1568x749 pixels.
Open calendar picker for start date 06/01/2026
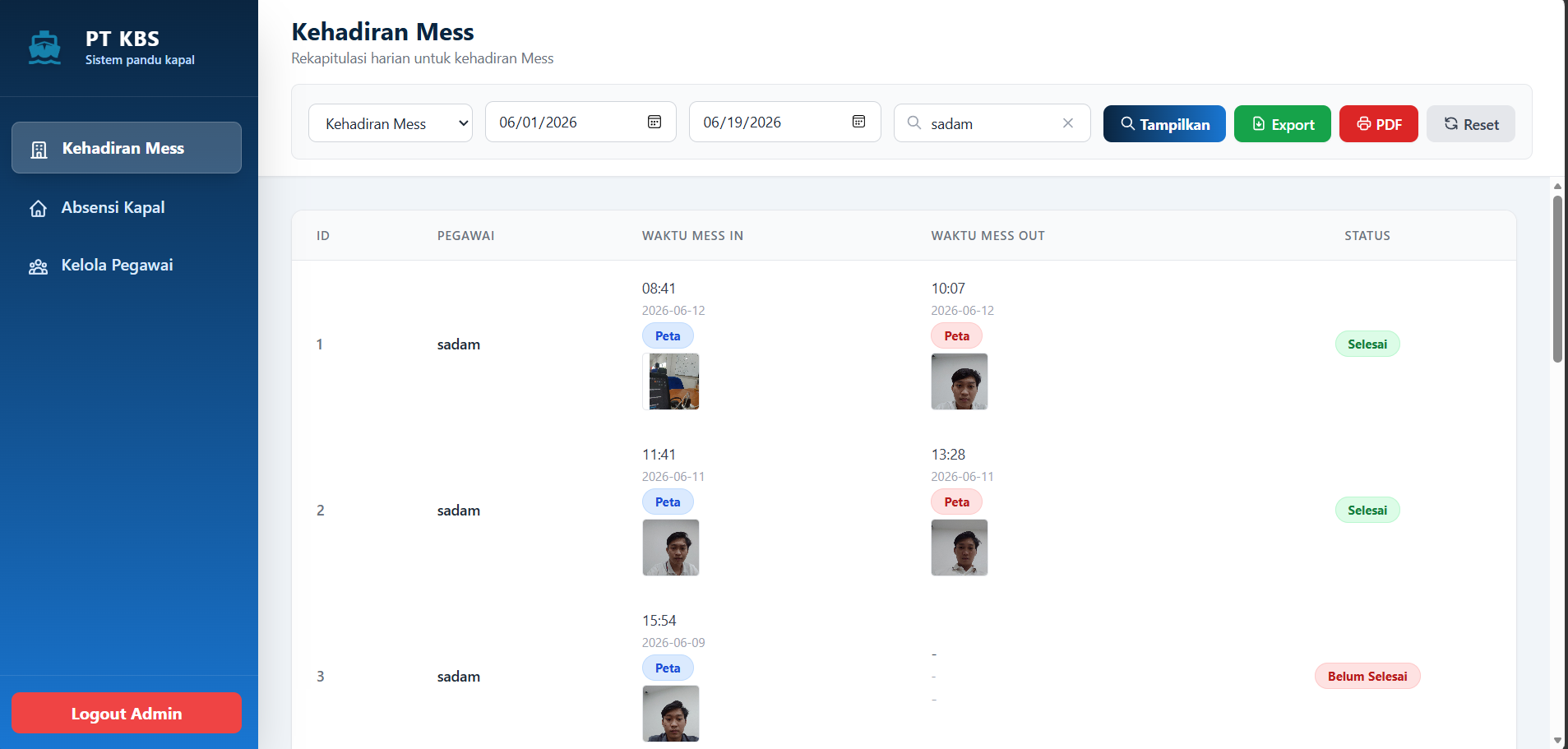click(654, 122)
